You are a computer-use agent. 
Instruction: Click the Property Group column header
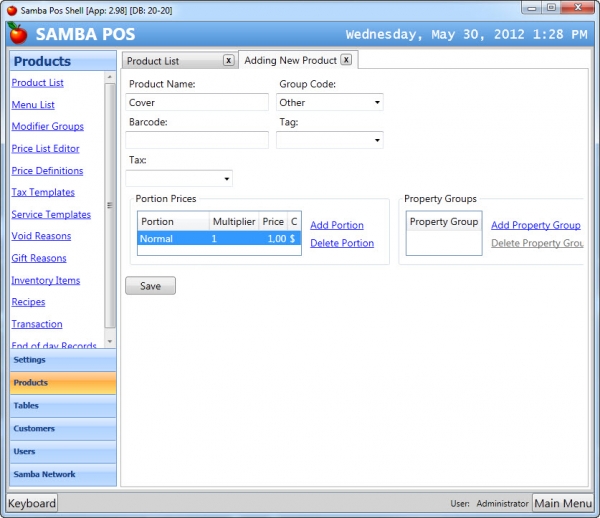[444, 222]
